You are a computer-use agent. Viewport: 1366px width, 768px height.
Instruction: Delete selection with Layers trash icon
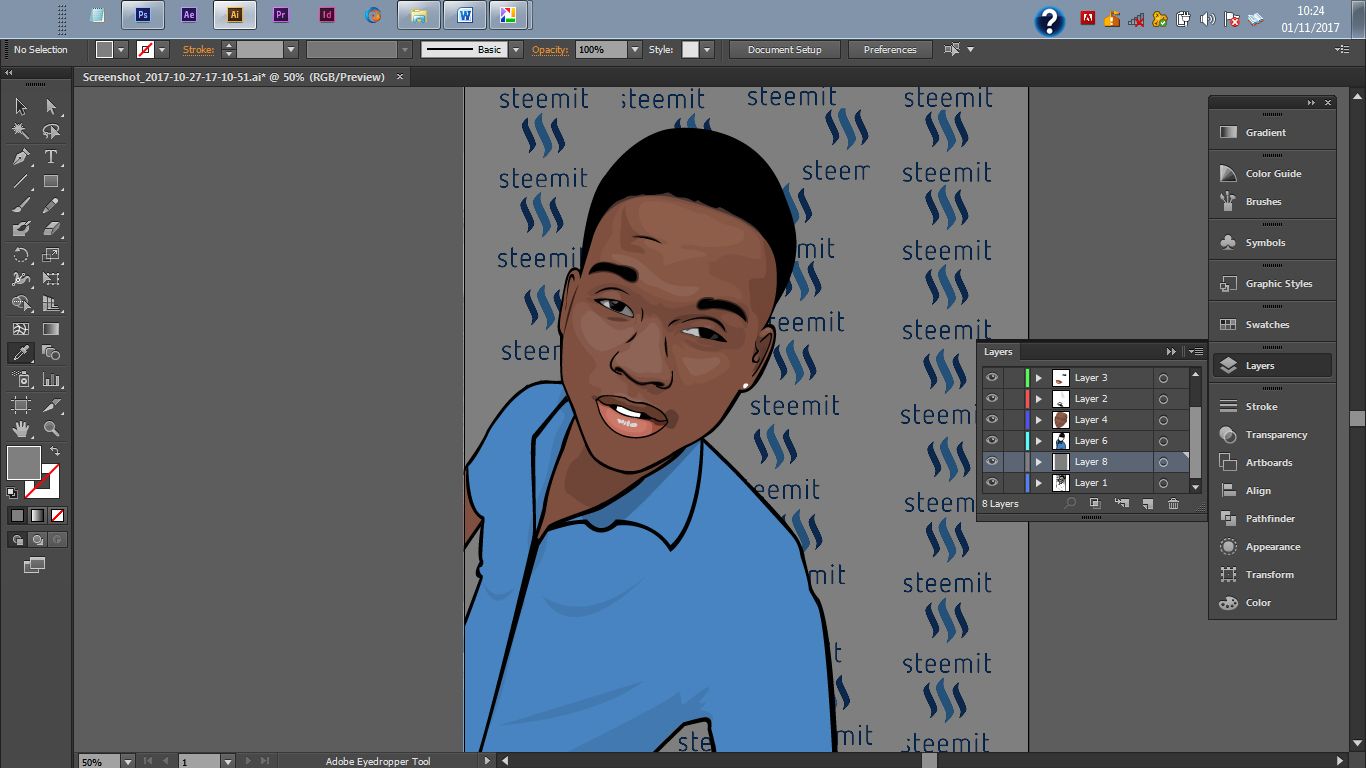click(x=1174, y=504)
